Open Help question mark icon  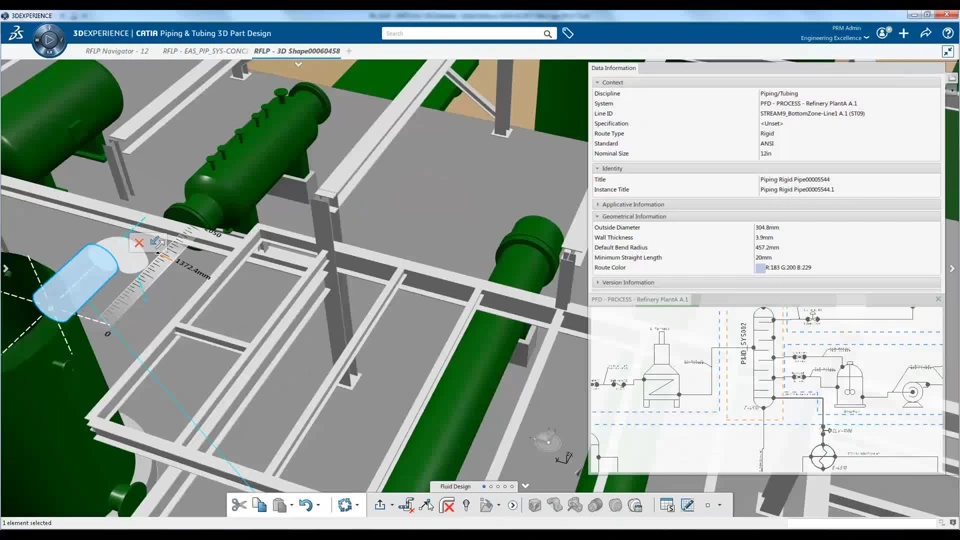[x=948, y=33]
